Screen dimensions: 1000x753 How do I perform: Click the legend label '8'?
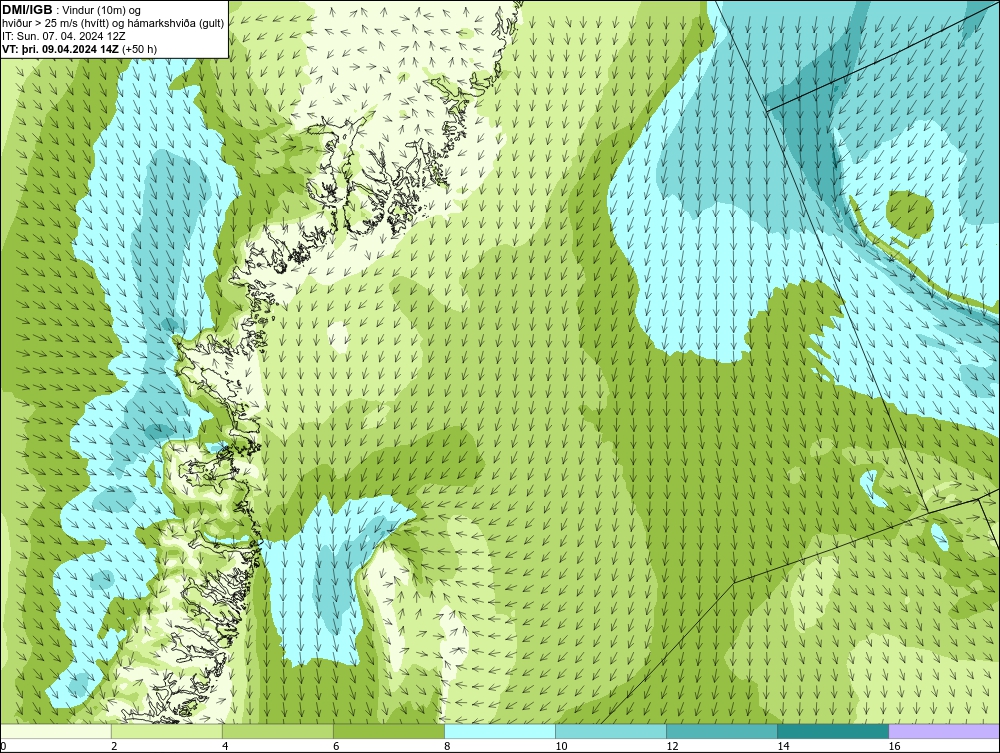(x=447, y=746)
